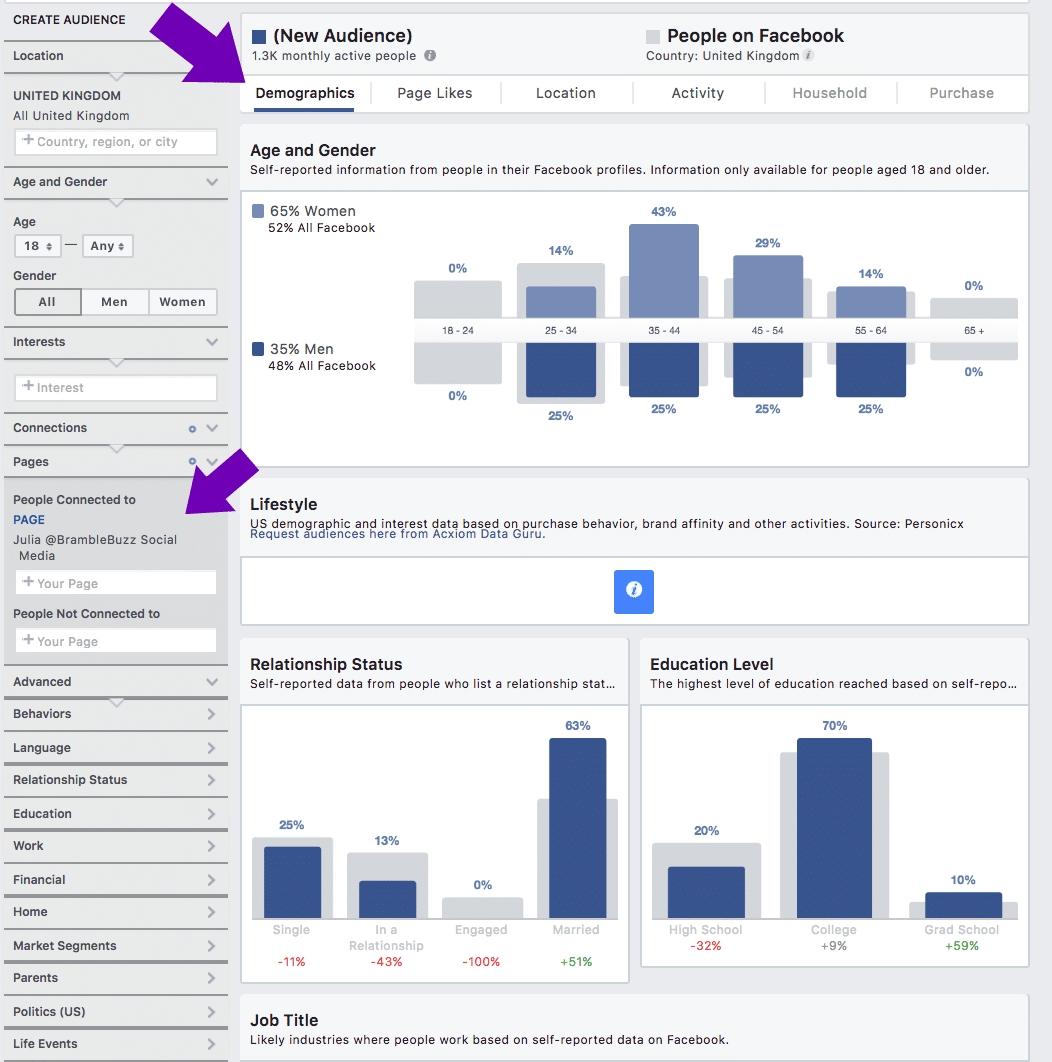Click the small circle icon in Pages row
Screen dimensions: 1052x1062
tap(192, 462)
